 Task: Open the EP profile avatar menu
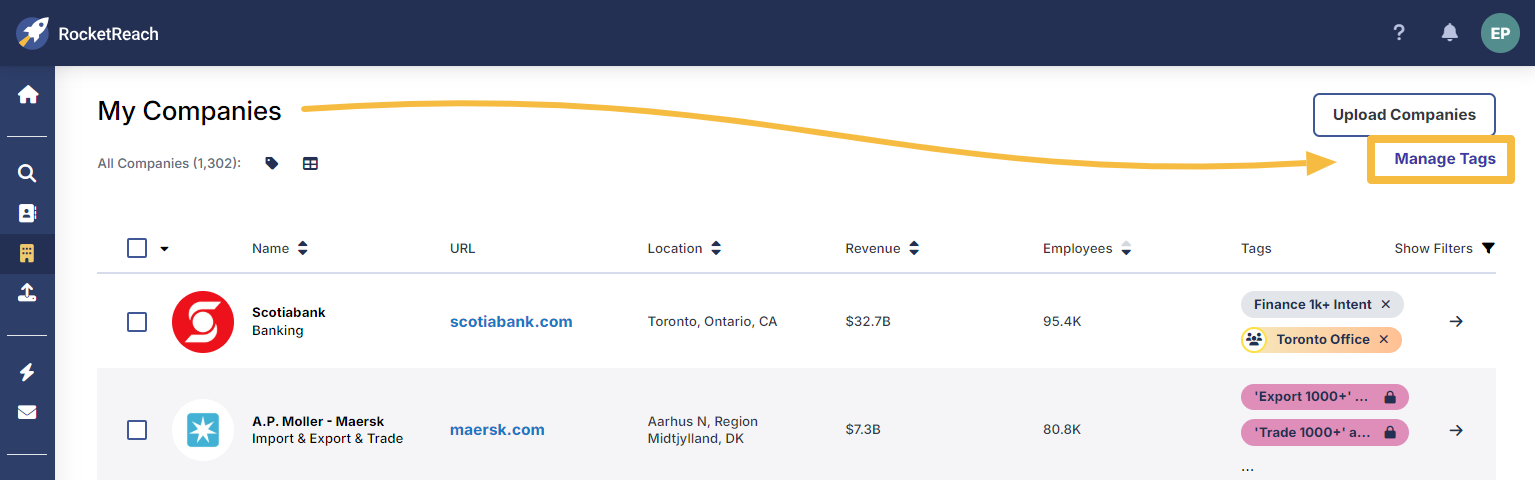click(1499, 33)
